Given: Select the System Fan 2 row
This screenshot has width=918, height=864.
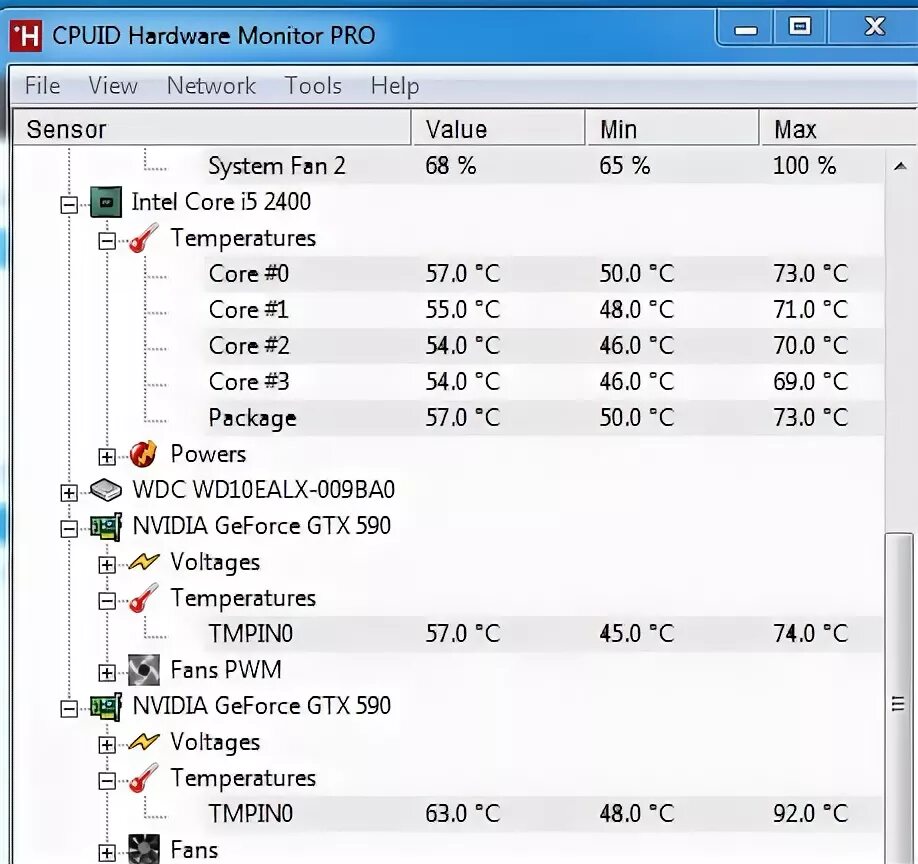Looking at the screenshot, I should (x=544, y=166).
